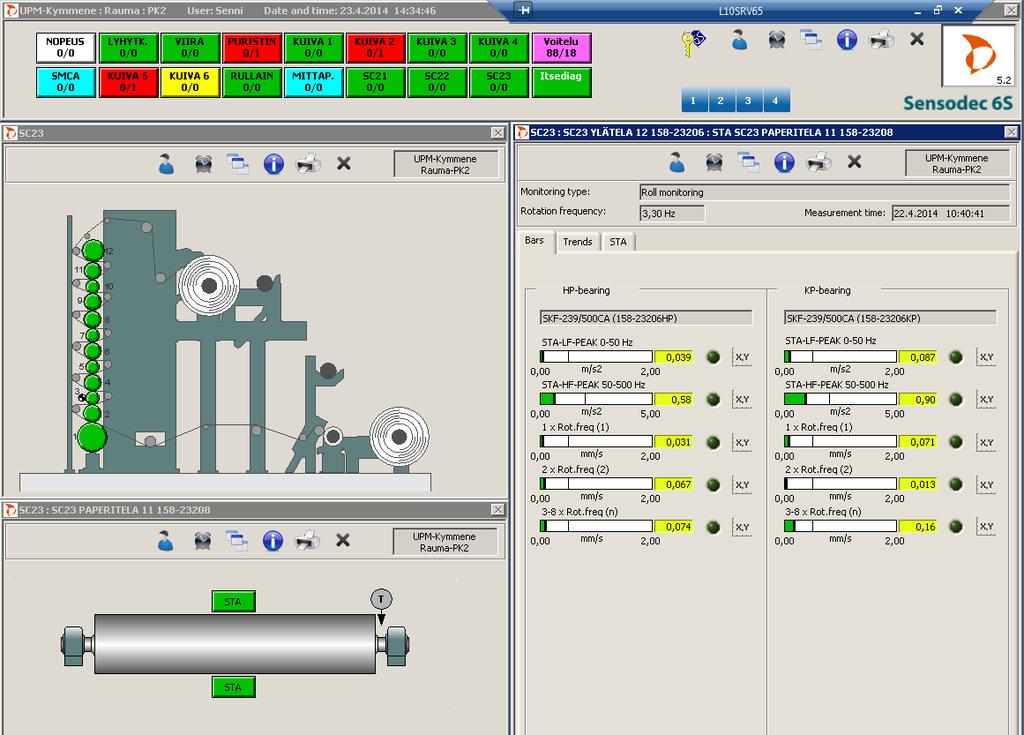Open the info icon in SC23 diagram window
The height and width of the screenshot is (735, 1024).
point(274,163)
